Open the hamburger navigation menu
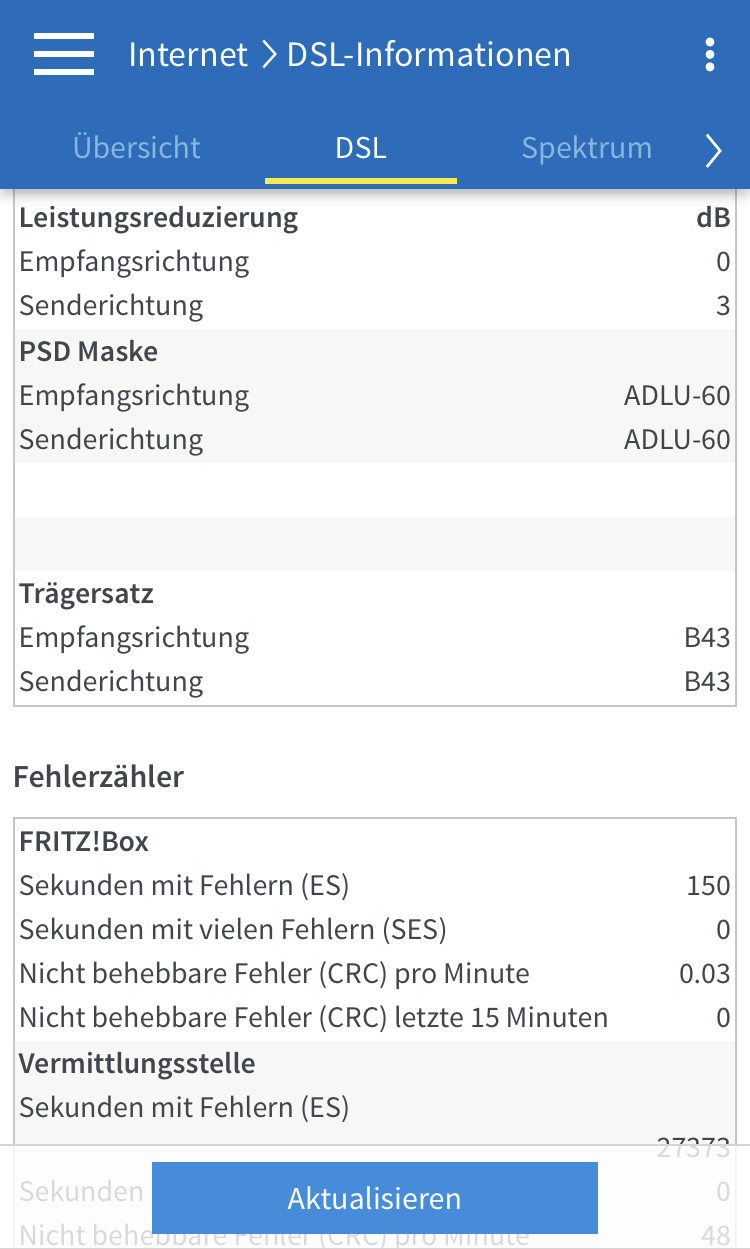This screenshot has width=750, height=1249. (64, 54)
